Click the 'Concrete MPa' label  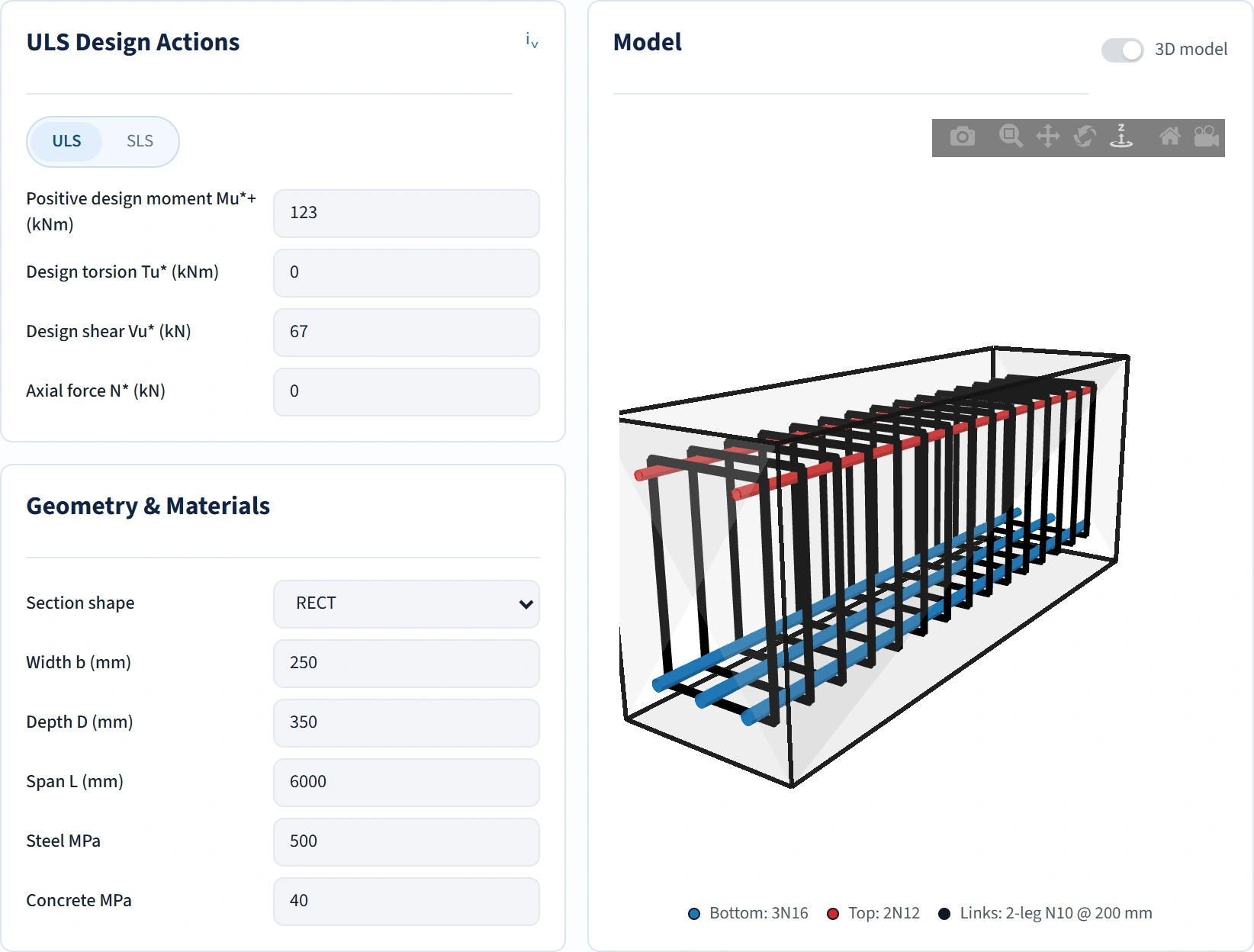point(79,900)
